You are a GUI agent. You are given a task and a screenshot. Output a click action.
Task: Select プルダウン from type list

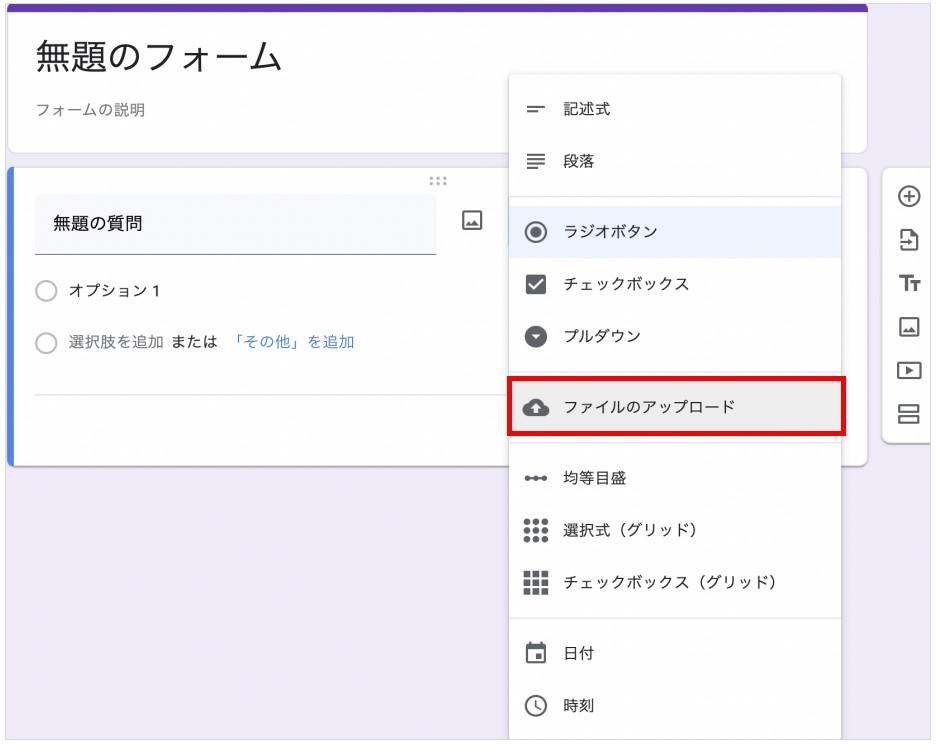[x=675, y=336]
